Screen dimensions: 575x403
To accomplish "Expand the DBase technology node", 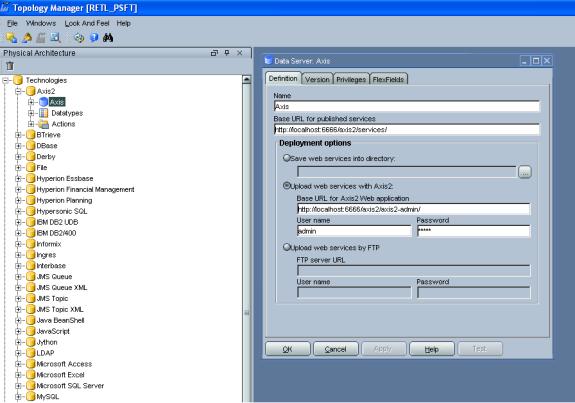I will coord(18,146).
